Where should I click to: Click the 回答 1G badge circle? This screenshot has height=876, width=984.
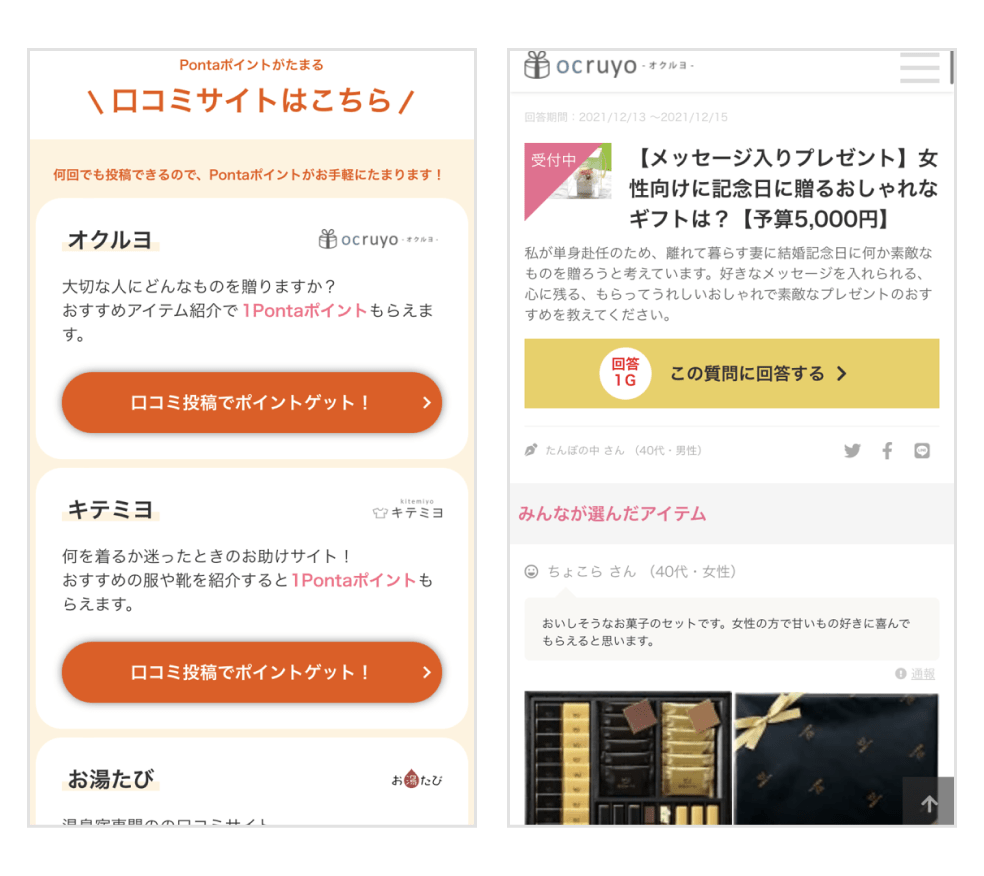(x=625, y=373)
